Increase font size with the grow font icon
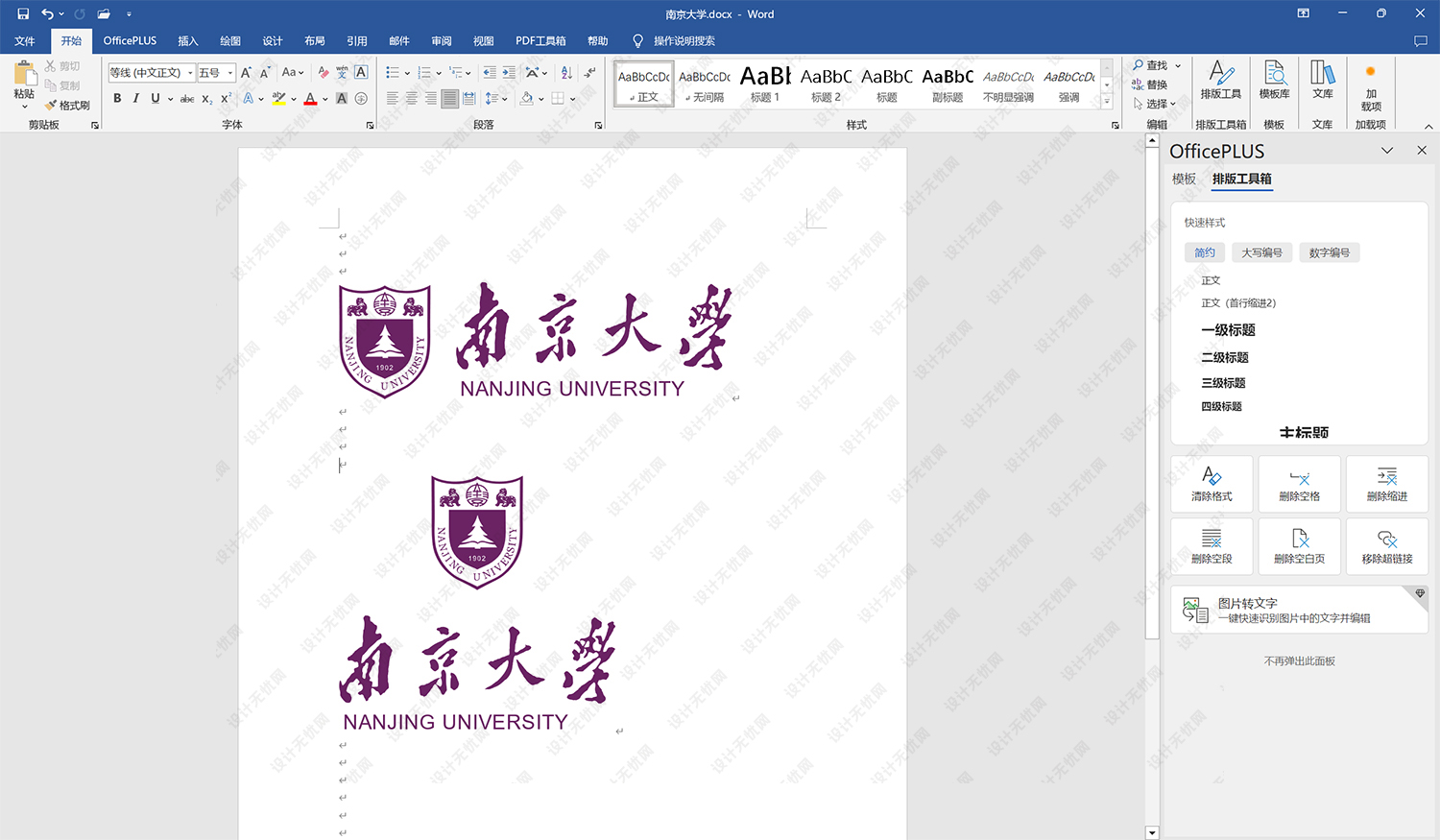The width and height of the screenshot is (1440, 840). point(246,72)
